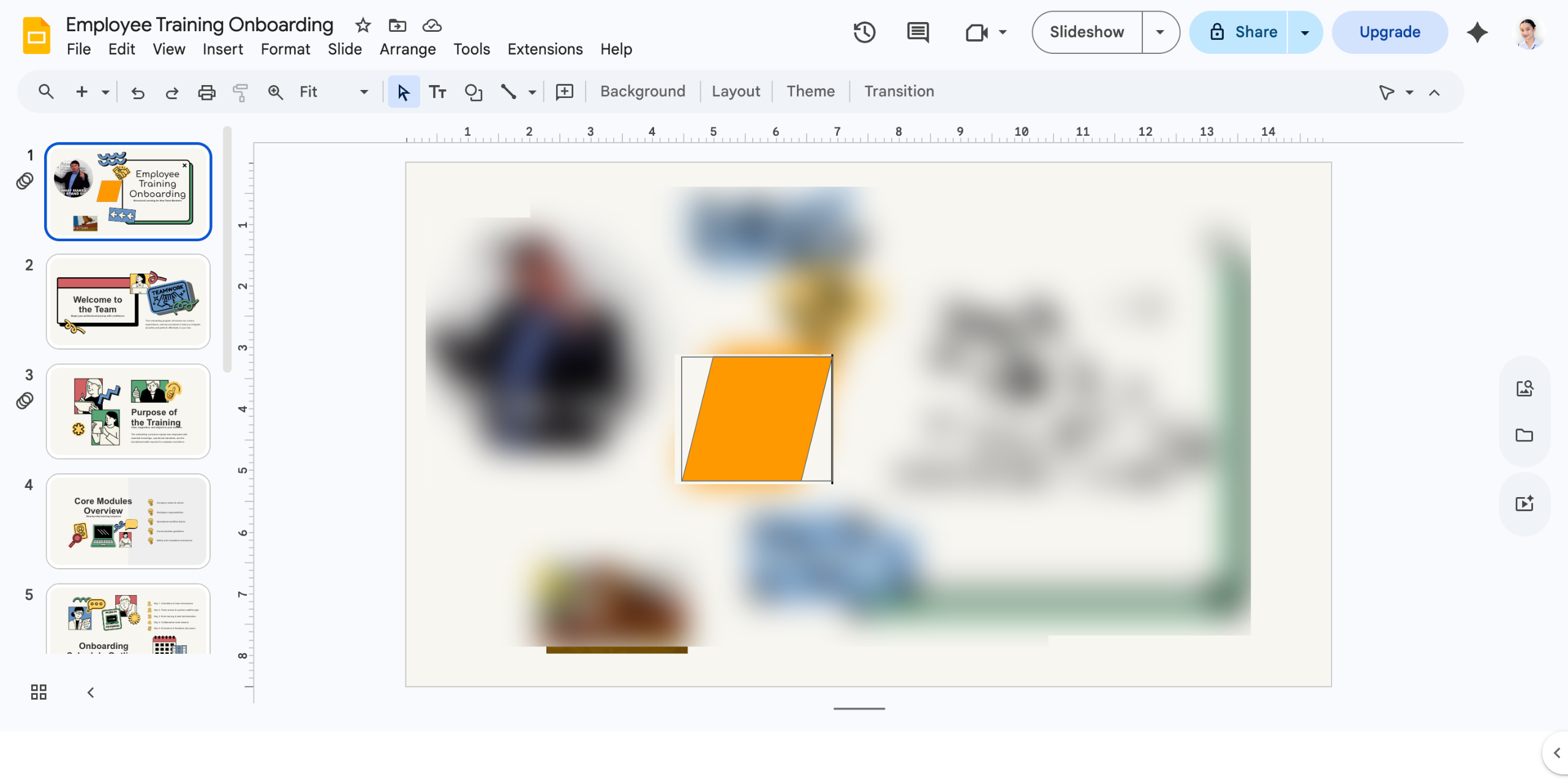Open the Arrange menu

click(407, 49)
